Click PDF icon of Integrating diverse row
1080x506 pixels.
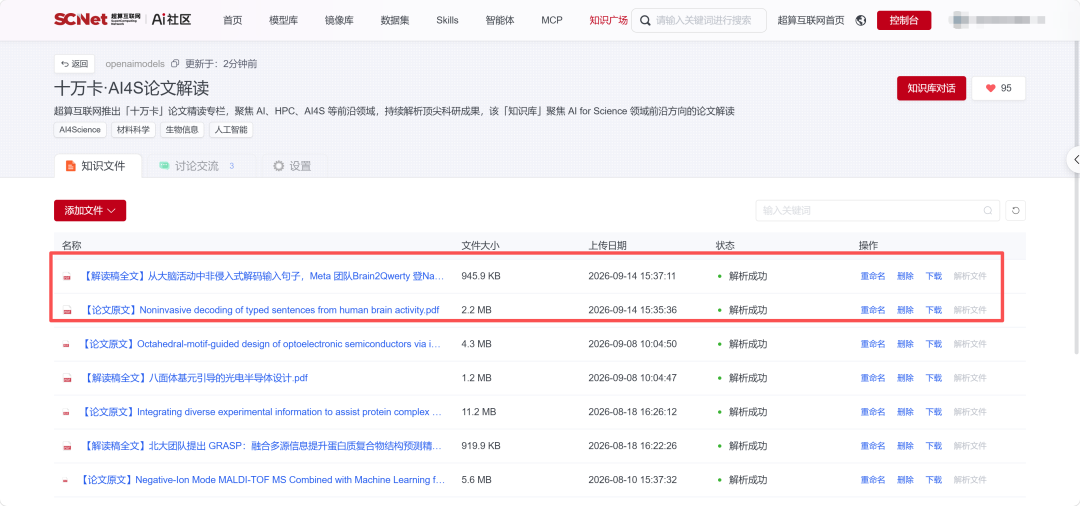[x=66, y=412]
